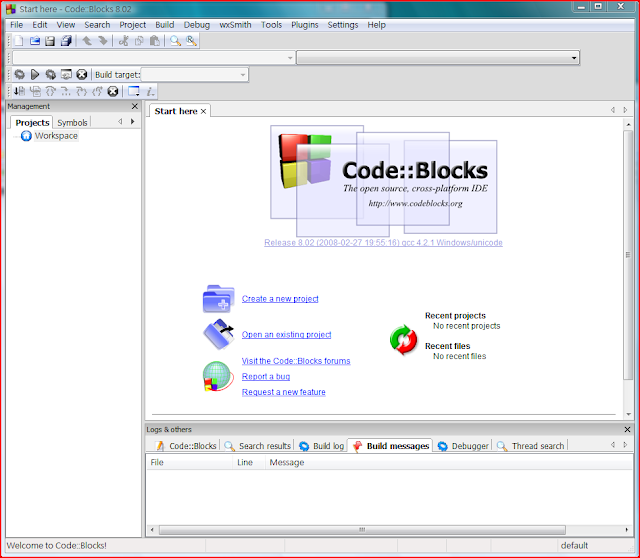Screen dimensions: 640x558
Task: Click the Start page vertical scrollbar
Action: (x=628, y=255)
